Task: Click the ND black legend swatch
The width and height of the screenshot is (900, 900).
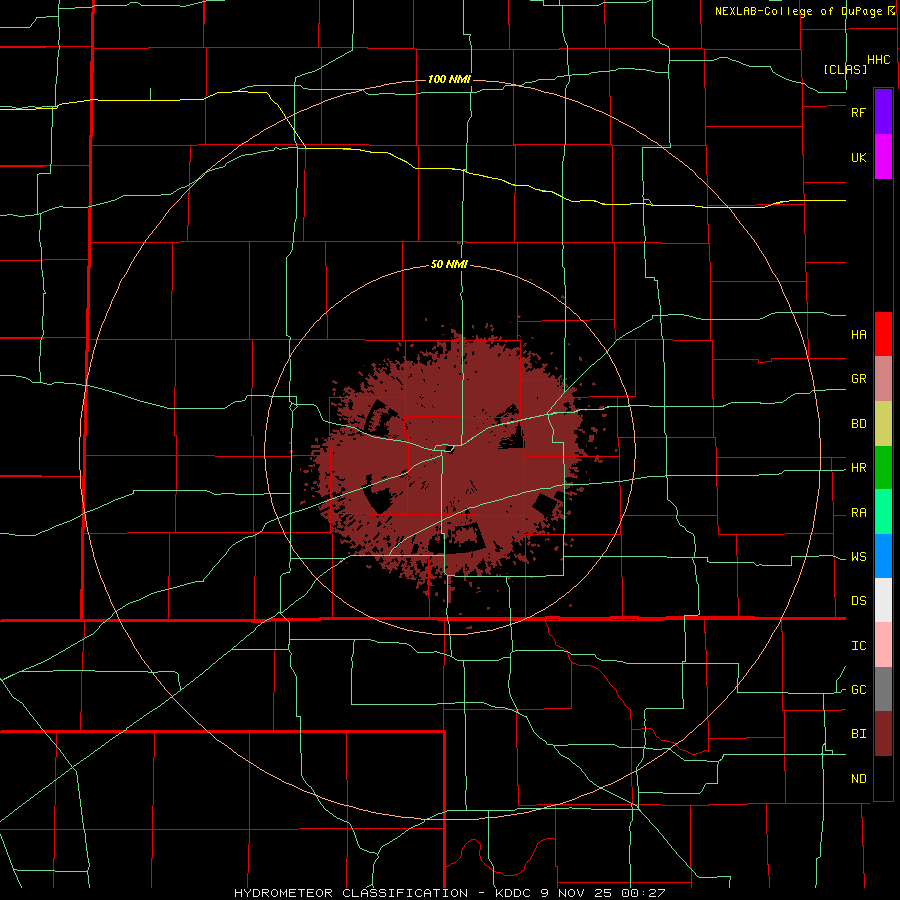Action: [883, 778]
